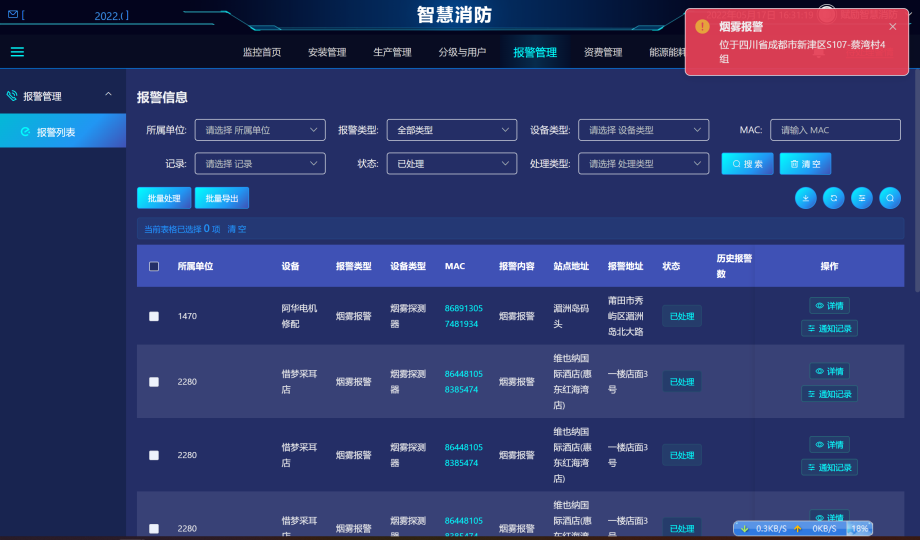920x540 pixels.
Task: Open the column settings round icon
Action: click(862, 198)
